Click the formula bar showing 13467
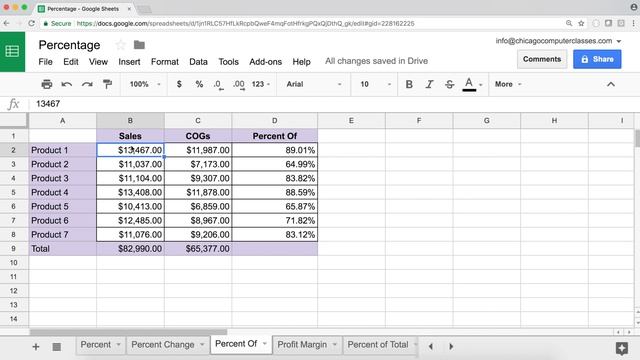 click(334, 104)
